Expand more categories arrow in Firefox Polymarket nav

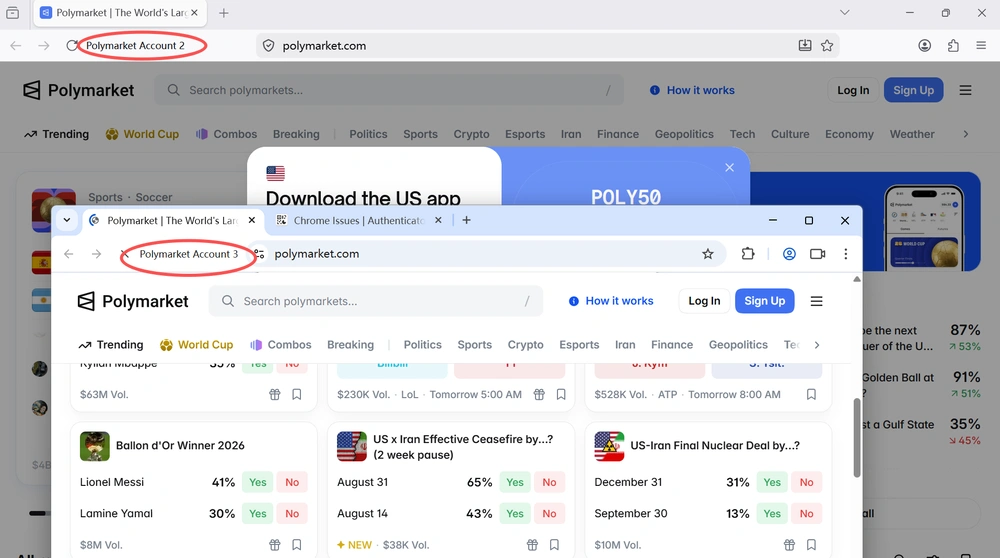[x=966, y=134]
